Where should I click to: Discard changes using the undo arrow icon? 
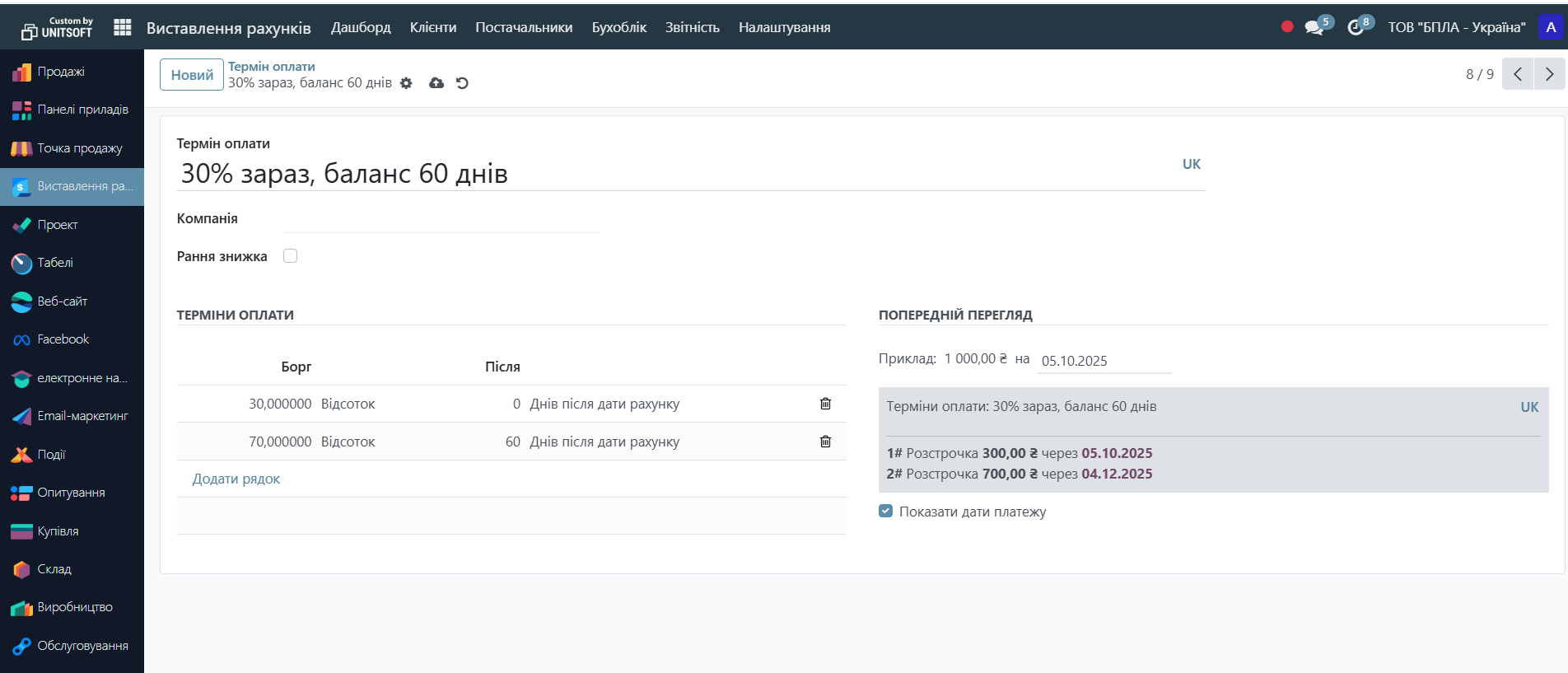coord(462,83)
